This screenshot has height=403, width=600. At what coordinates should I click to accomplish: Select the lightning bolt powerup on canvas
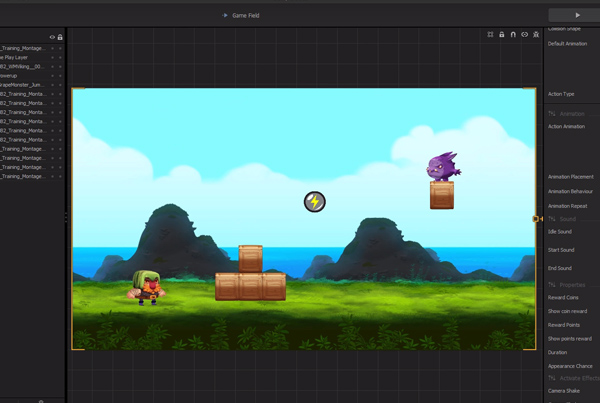[315, 202]
